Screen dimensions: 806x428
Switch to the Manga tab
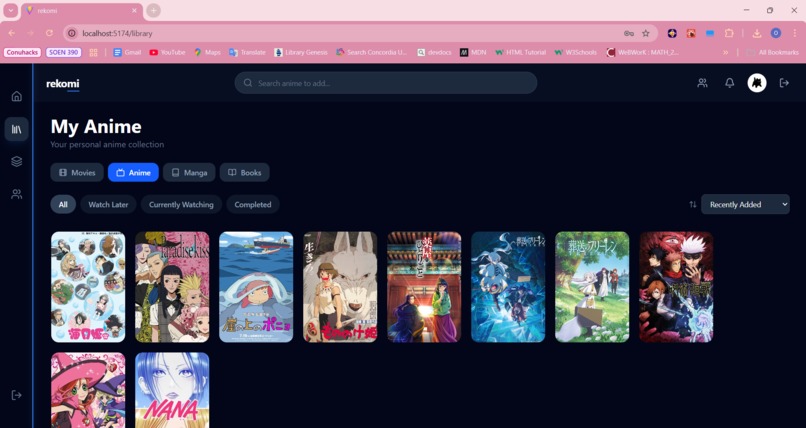coord(189,173)
